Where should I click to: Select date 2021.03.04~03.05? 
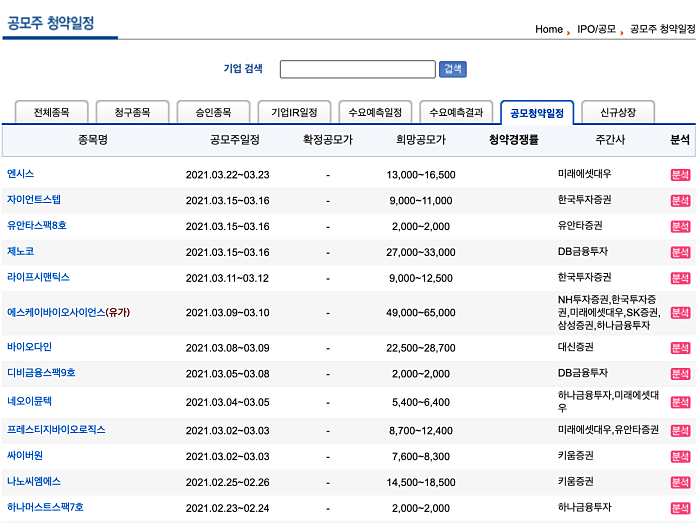pos(228,403)
